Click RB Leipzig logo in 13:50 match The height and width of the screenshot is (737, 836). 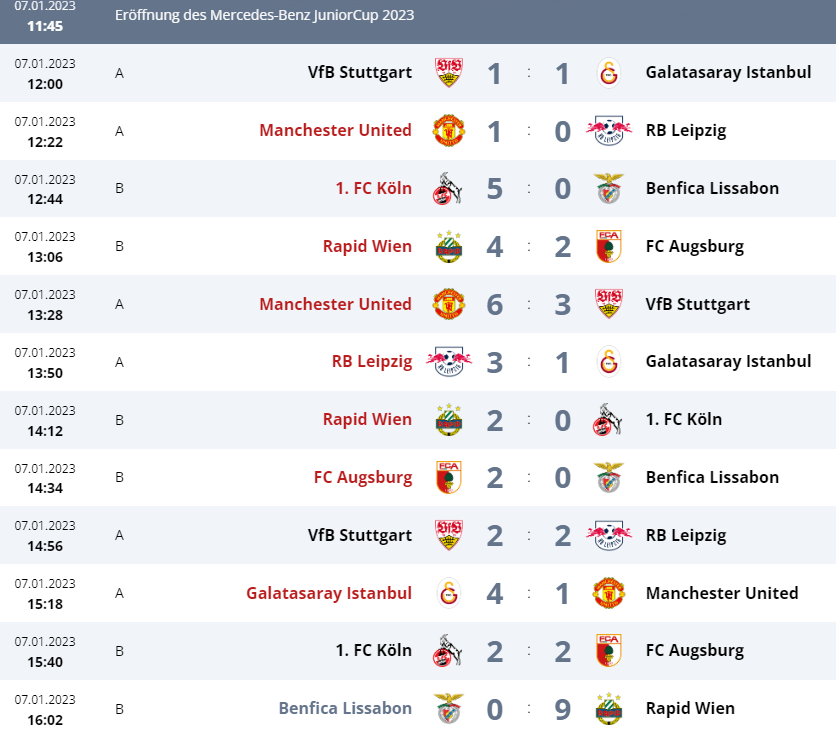pos(448,362)
